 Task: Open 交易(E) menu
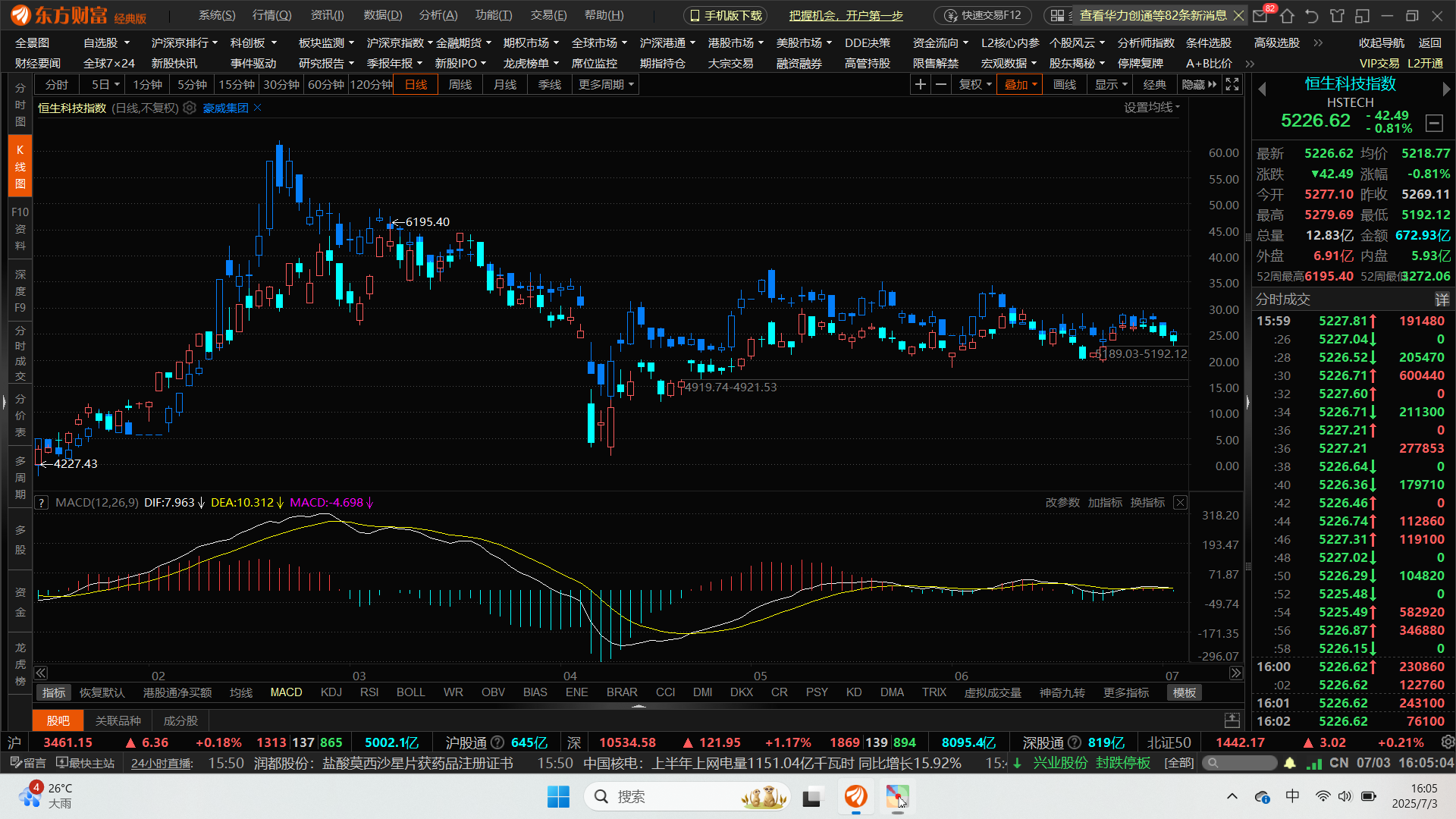548,15
